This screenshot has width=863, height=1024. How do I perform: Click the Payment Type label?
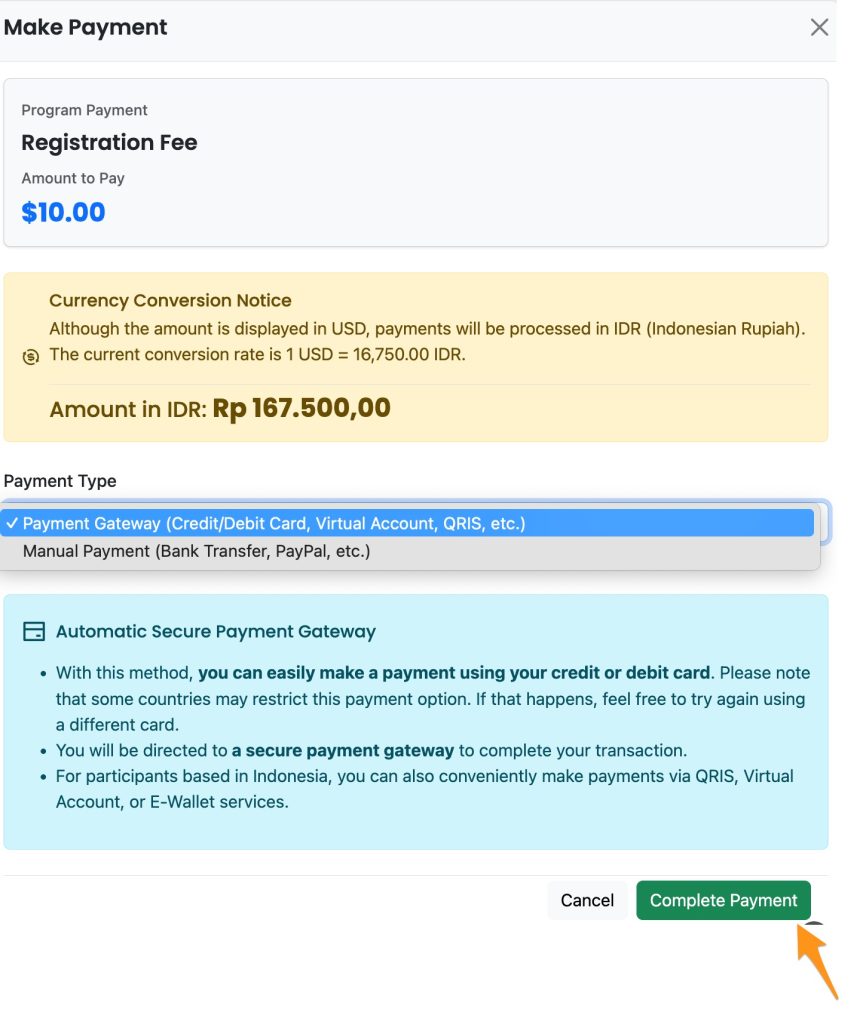[x=60, y=481]
